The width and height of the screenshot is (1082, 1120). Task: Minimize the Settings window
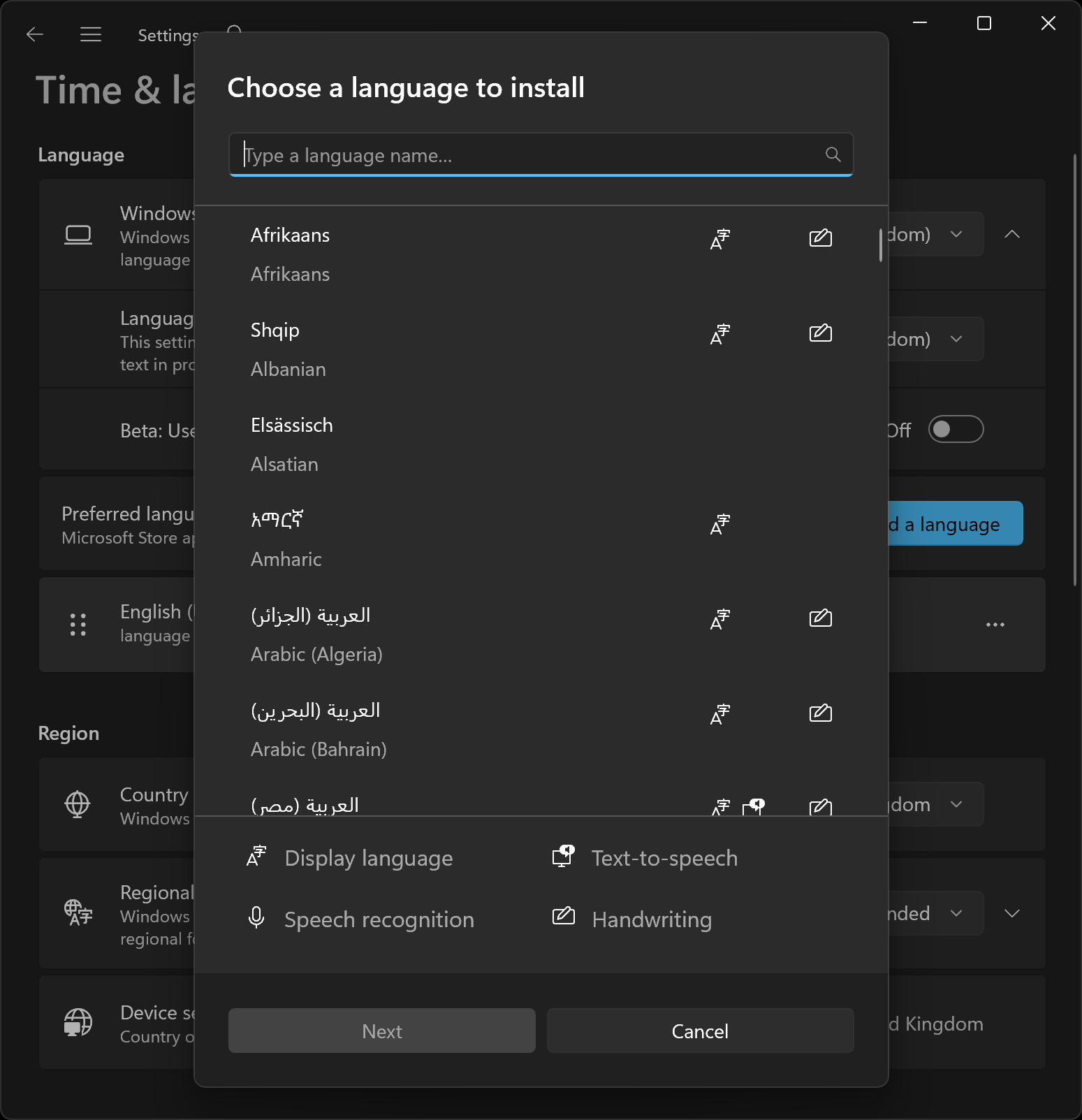[x=920, y=23]
